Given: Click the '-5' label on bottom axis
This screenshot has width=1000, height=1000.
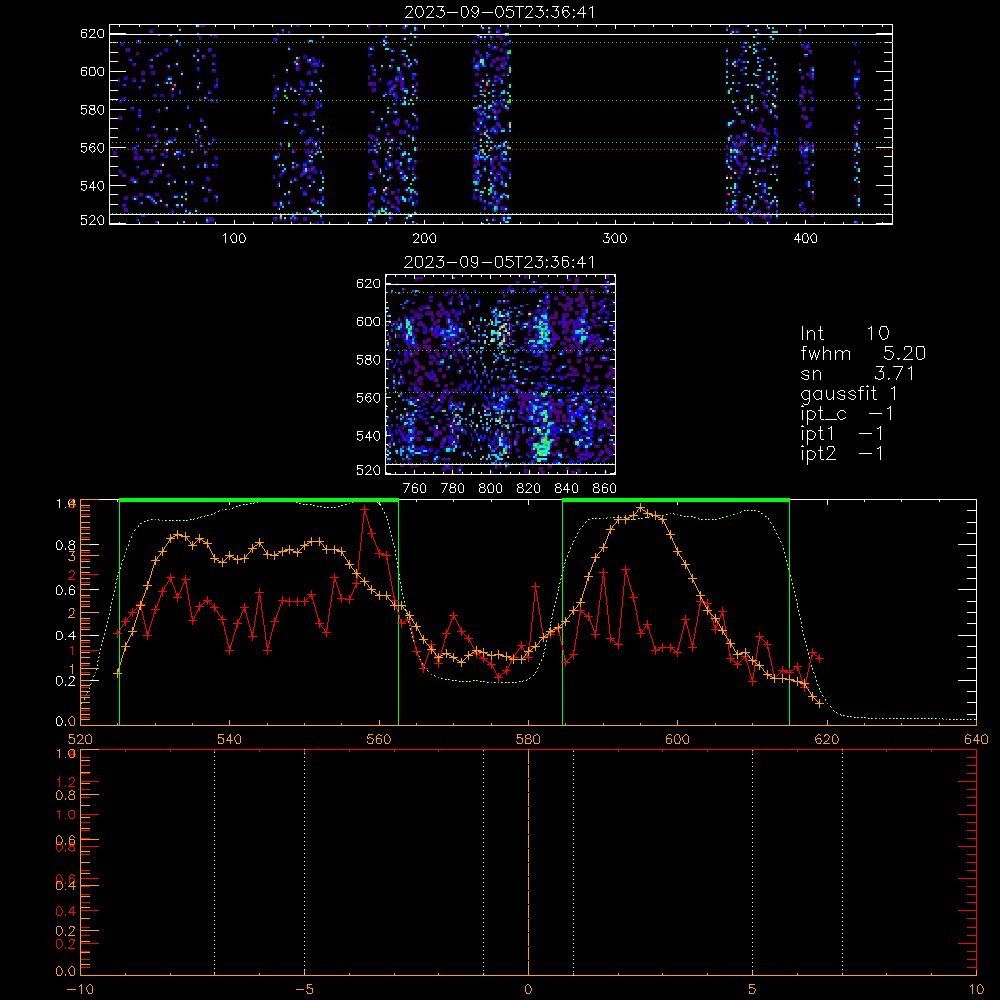Looking at the screenshot, I should click(304, 989).
